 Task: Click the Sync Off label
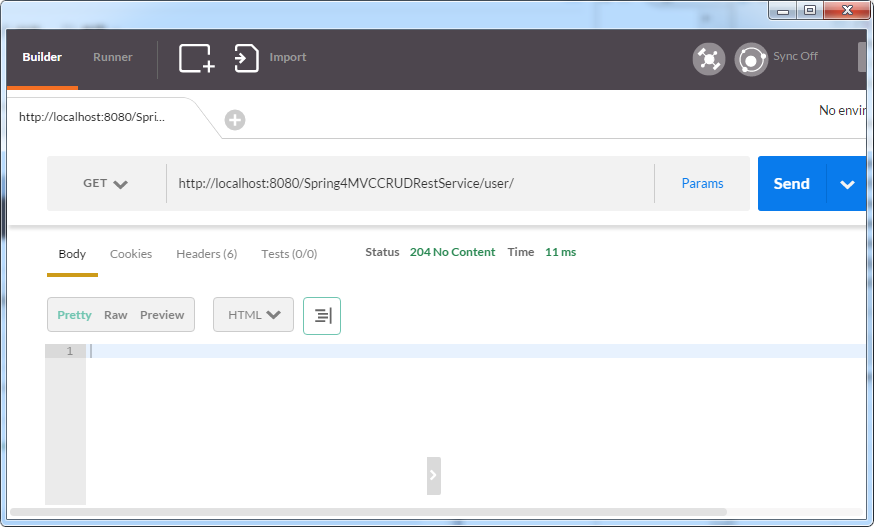click(x=795, y=56)
